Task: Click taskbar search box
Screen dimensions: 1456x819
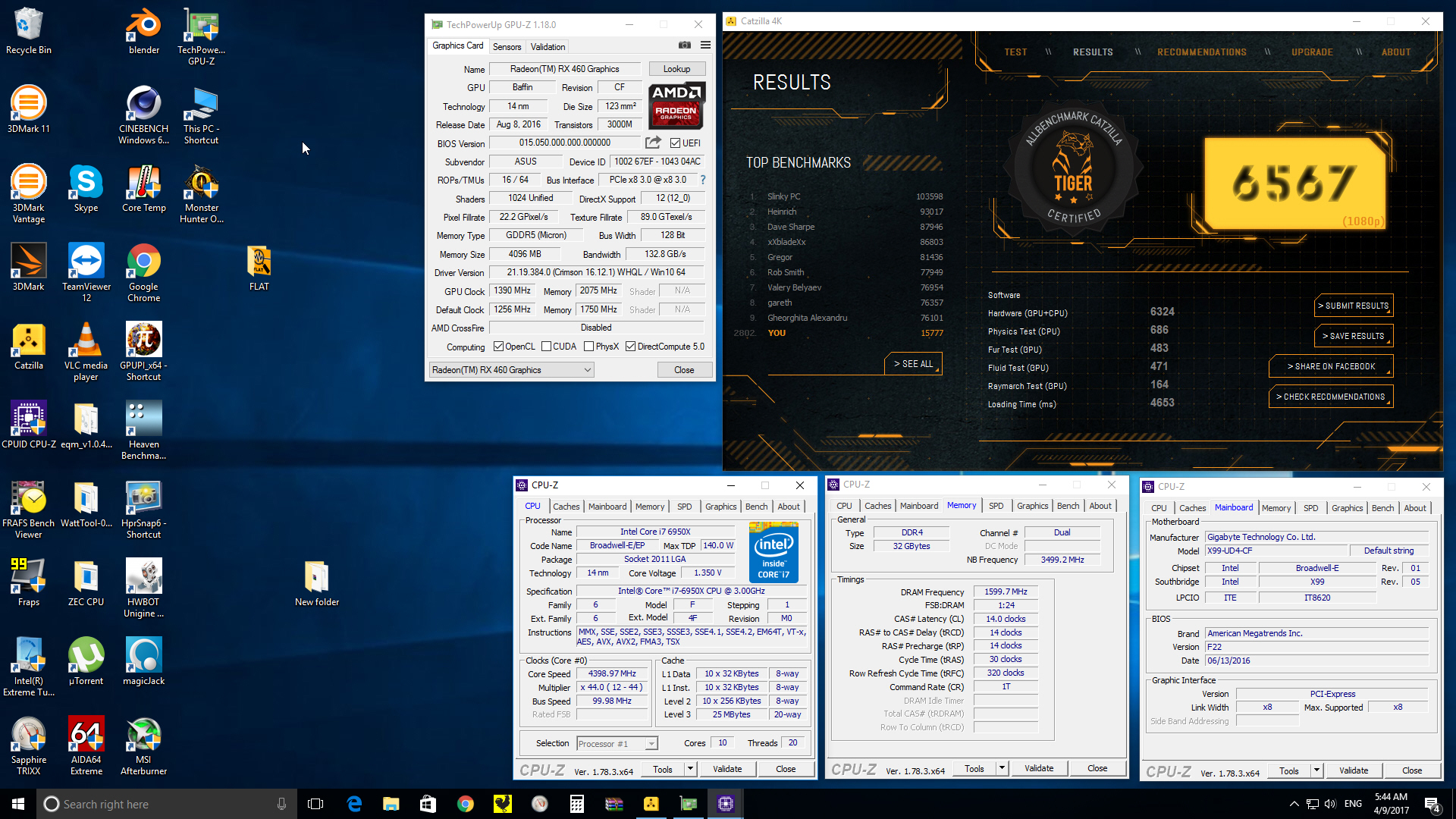Action: coord(165,804)
